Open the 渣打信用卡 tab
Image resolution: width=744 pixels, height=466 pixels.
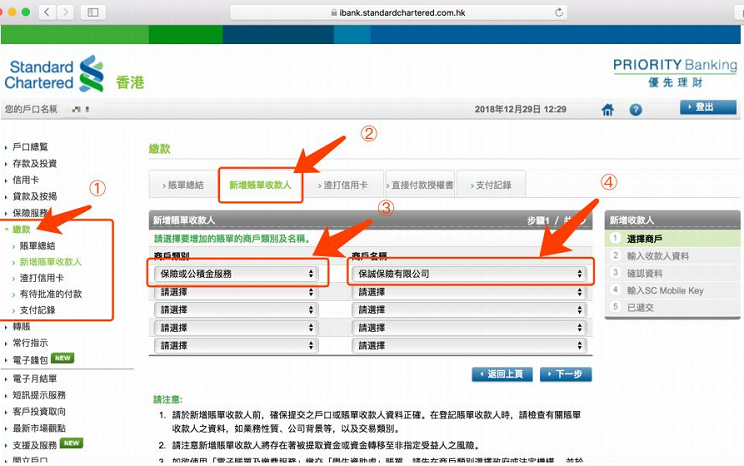345,185
